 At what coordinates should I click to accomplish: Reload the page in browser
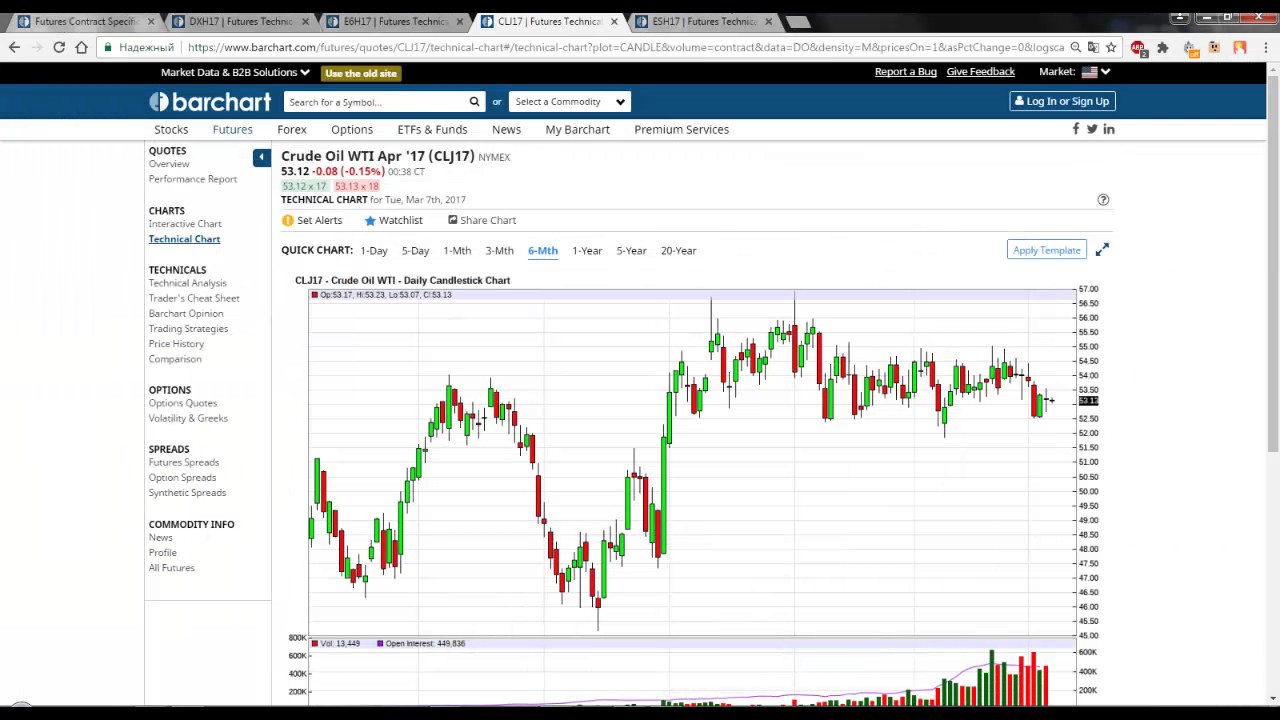pyautogui.click(x=59, y=47)
